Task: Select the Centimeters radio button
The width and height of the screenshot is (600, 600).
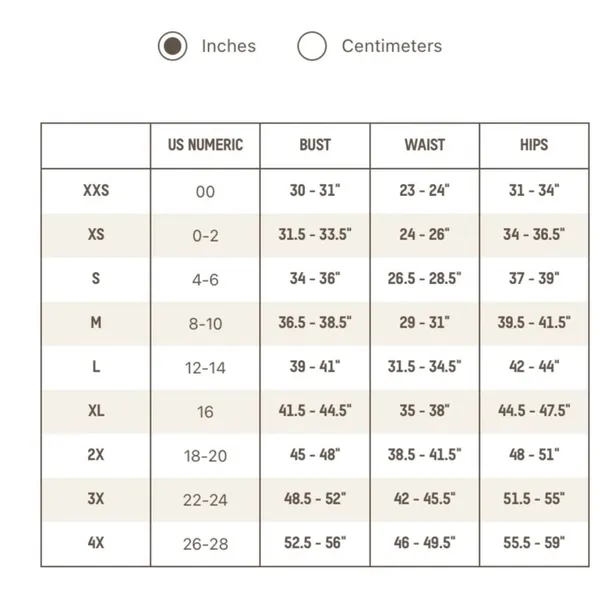Action: click(x=312, y=46)
